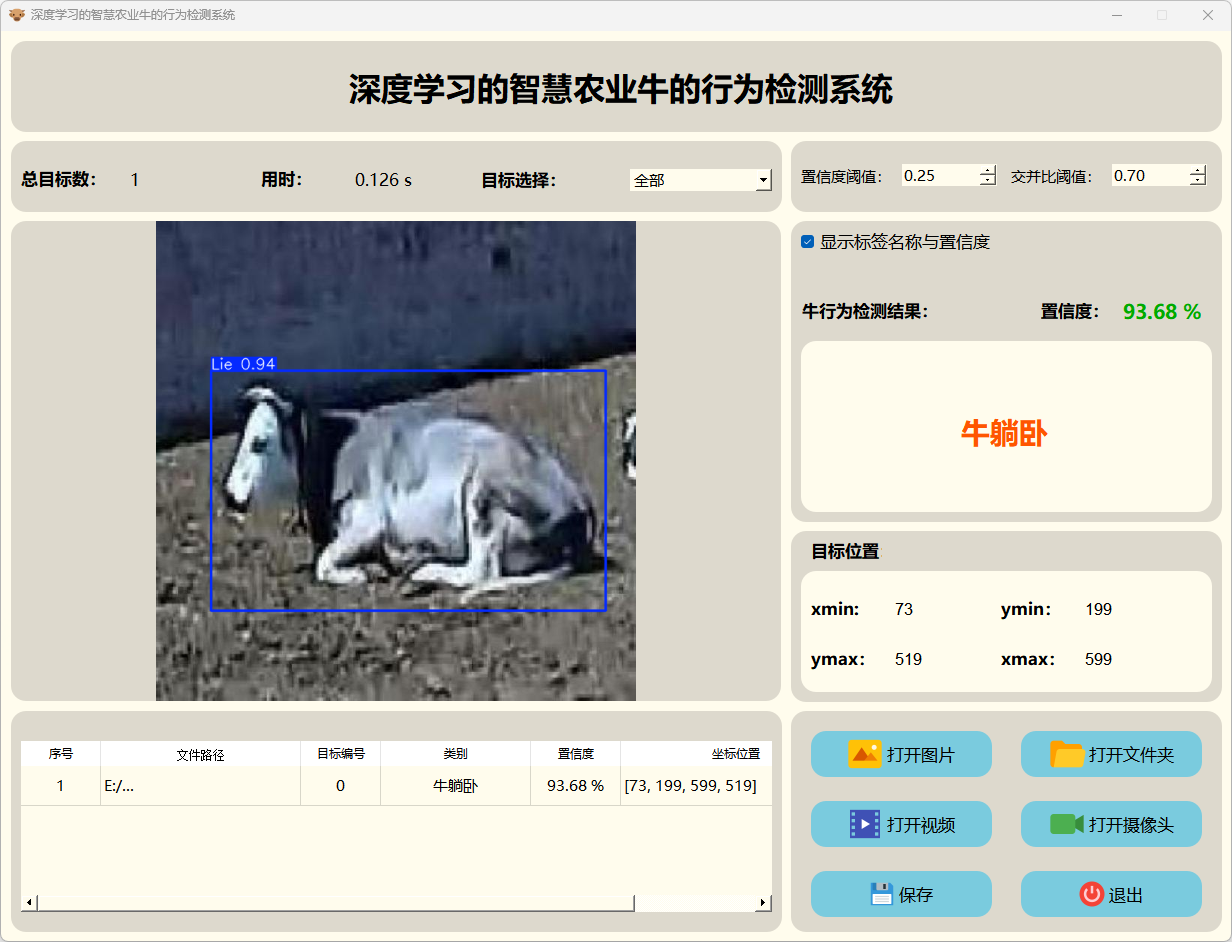The height and width of the screenshot is (942, 1232).
Task: Click the Lie 0.94 label on image
Action: [x=243, y=364]
